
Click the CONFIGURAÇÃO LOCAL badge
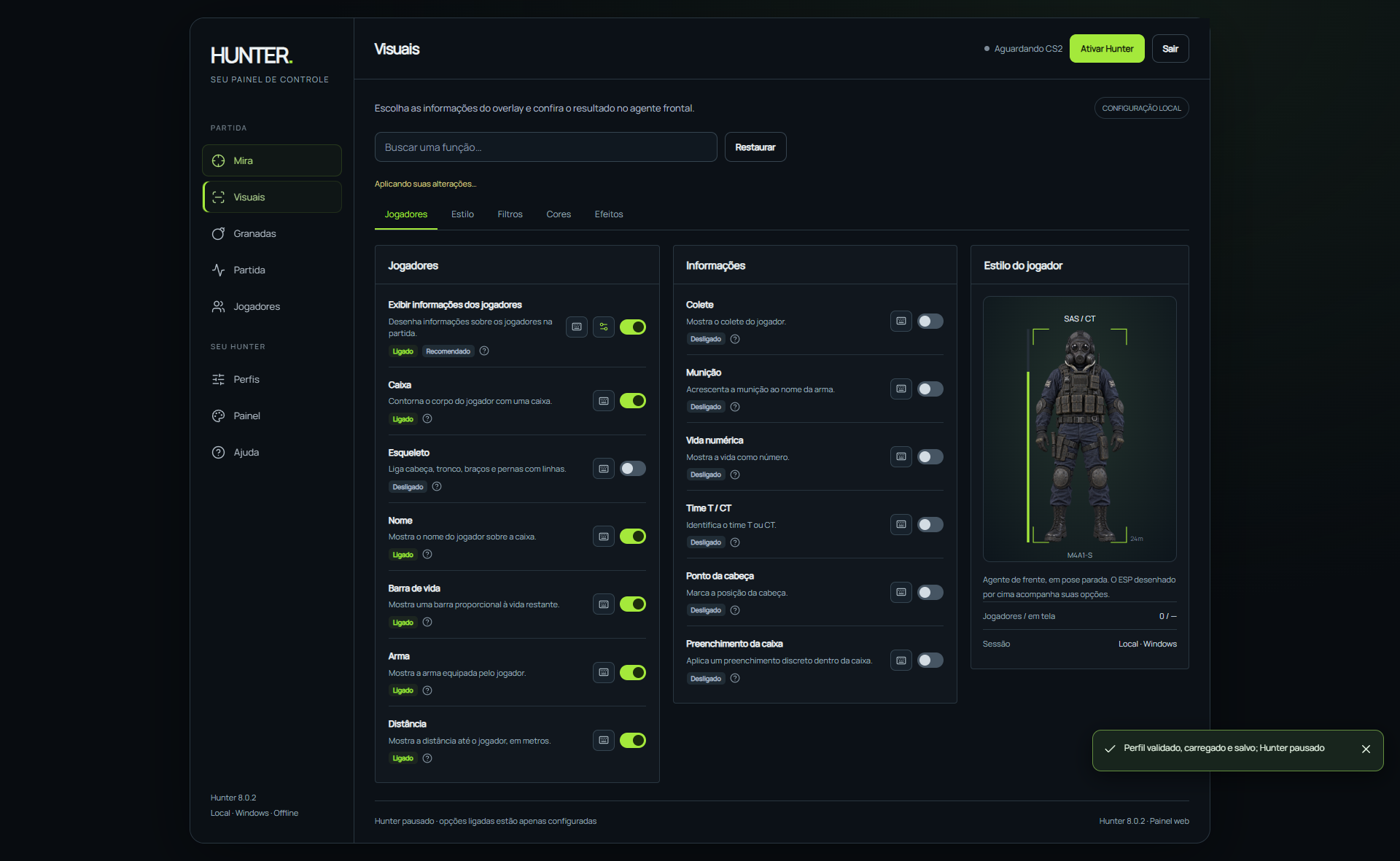[1142, 108]
